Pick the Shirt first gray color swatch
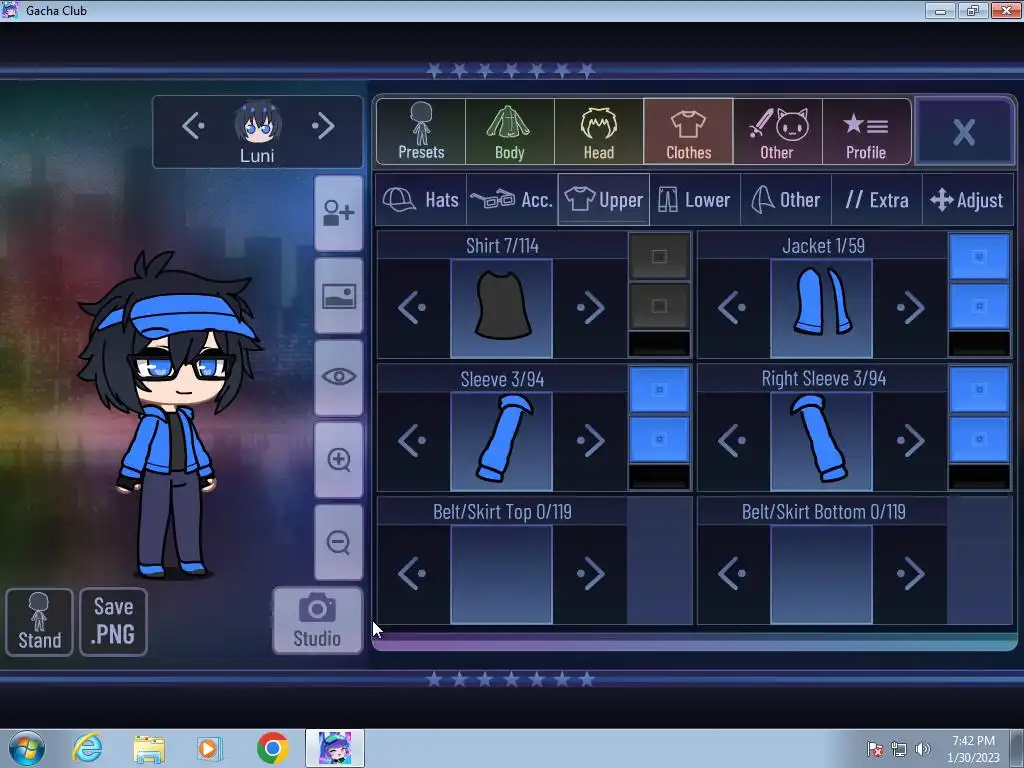The image size is (1024, 768). coord(660,256)
